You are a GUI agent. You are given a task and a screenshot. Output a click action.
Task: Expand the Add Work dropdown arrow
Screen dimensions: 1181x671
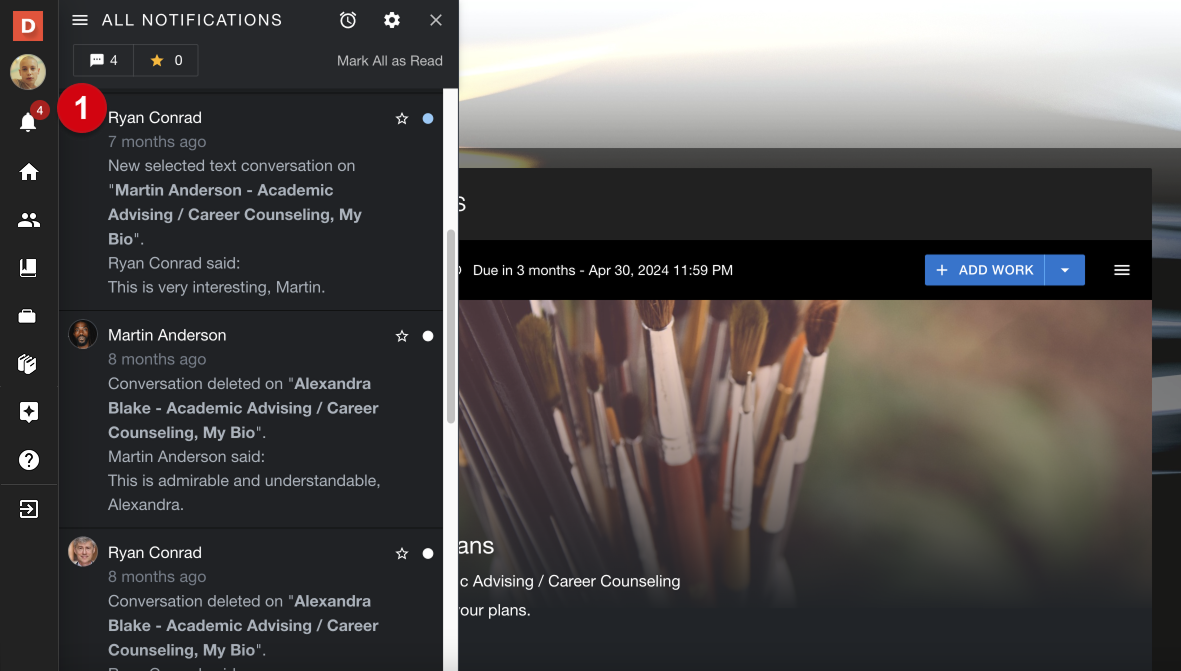click(x=1065, y=270)
